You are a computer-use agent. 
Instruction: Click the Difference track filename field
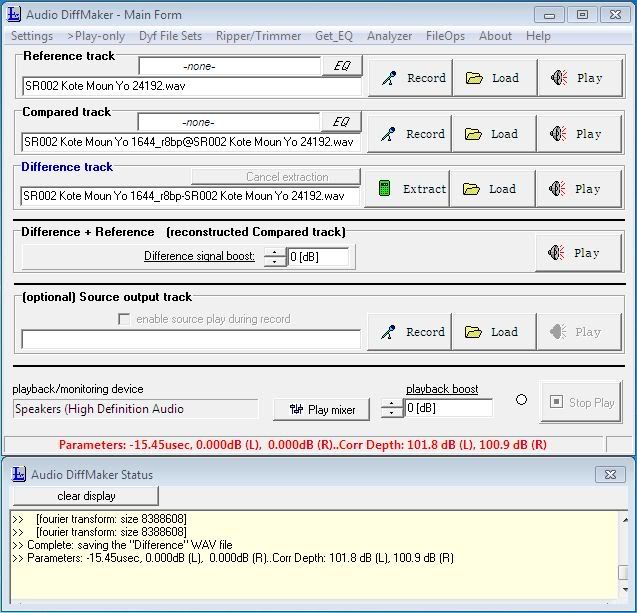(x=190, y=197)
